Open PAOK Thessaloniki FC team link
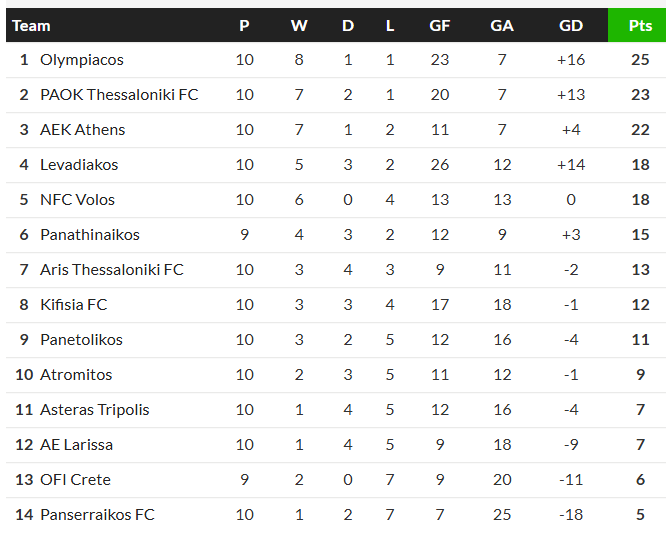 tap(119, 95)
